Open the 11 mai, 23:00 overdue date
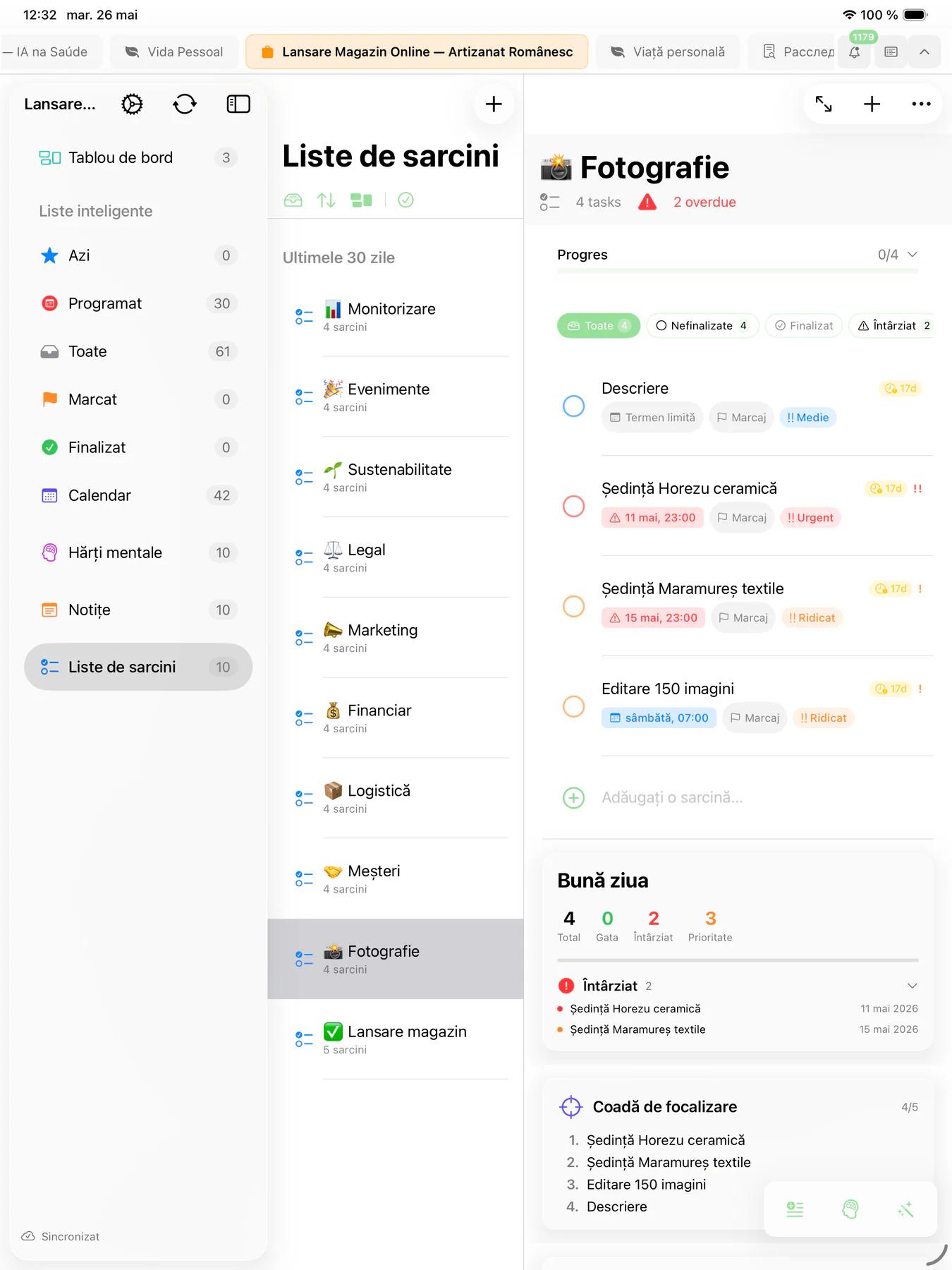This screenshot has width=952, height=1270. pyautogui.click(x=652, y=518)
